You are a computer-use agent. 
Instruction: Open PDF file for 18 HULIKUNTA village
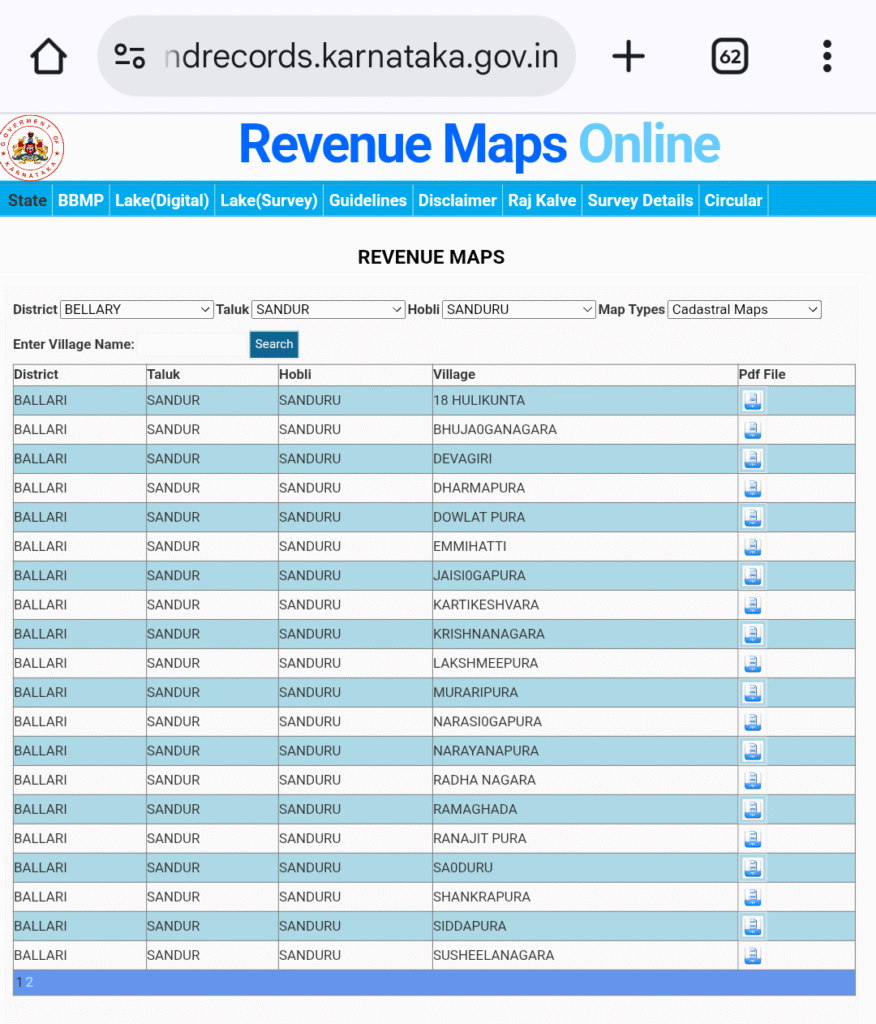[753, 401]
